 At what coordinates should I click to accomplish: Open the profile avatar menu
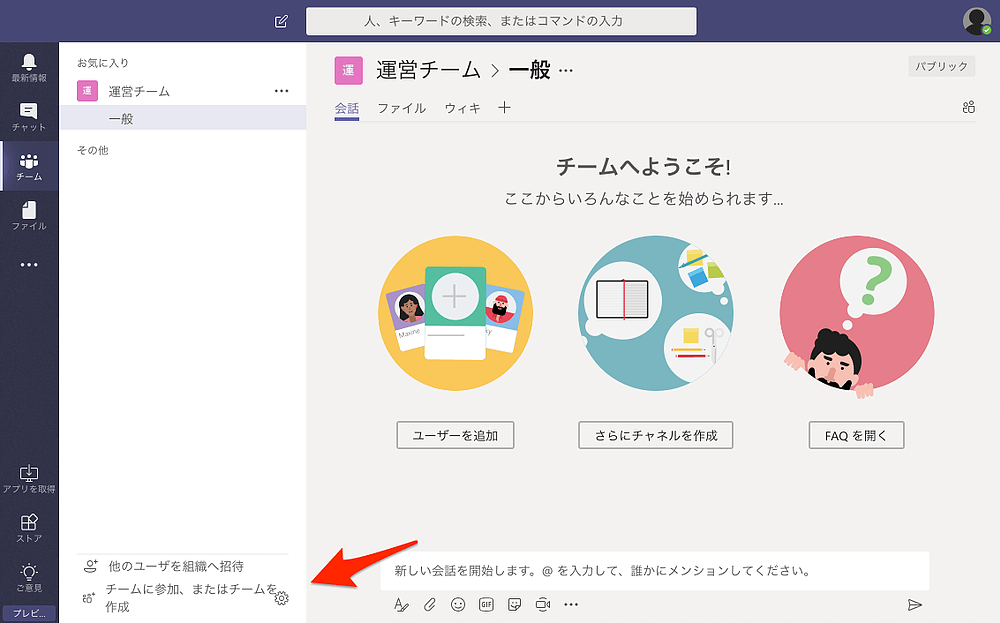(976, 22)
